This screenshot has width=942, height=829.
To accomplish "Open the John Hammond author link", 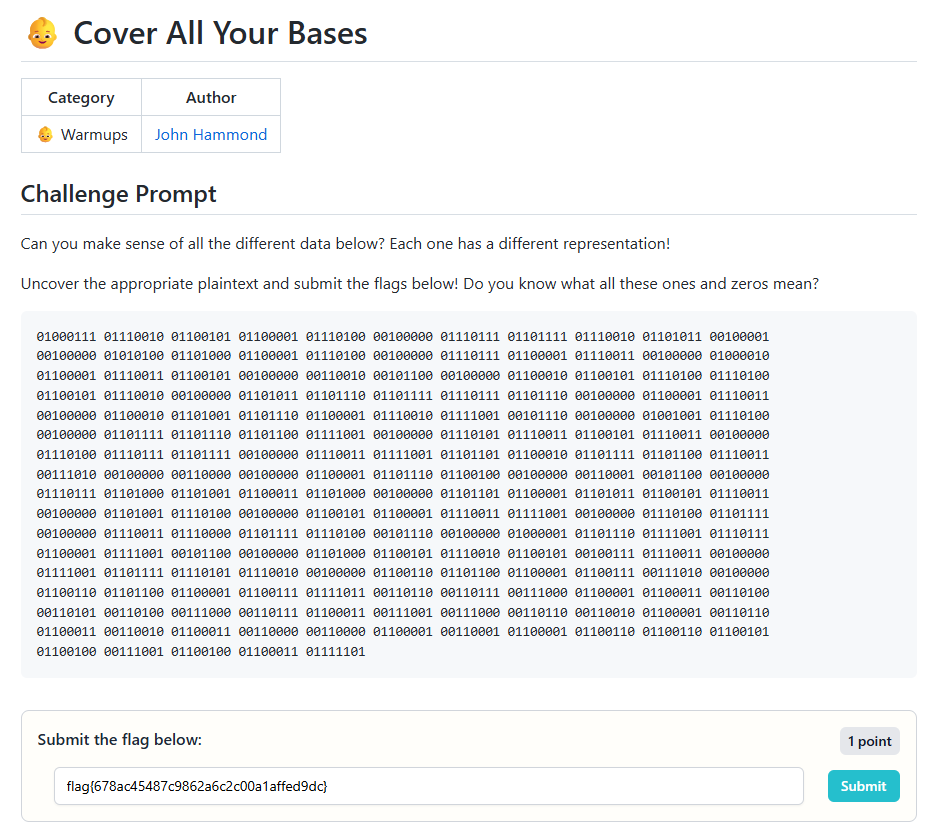I will coord(211,135).
